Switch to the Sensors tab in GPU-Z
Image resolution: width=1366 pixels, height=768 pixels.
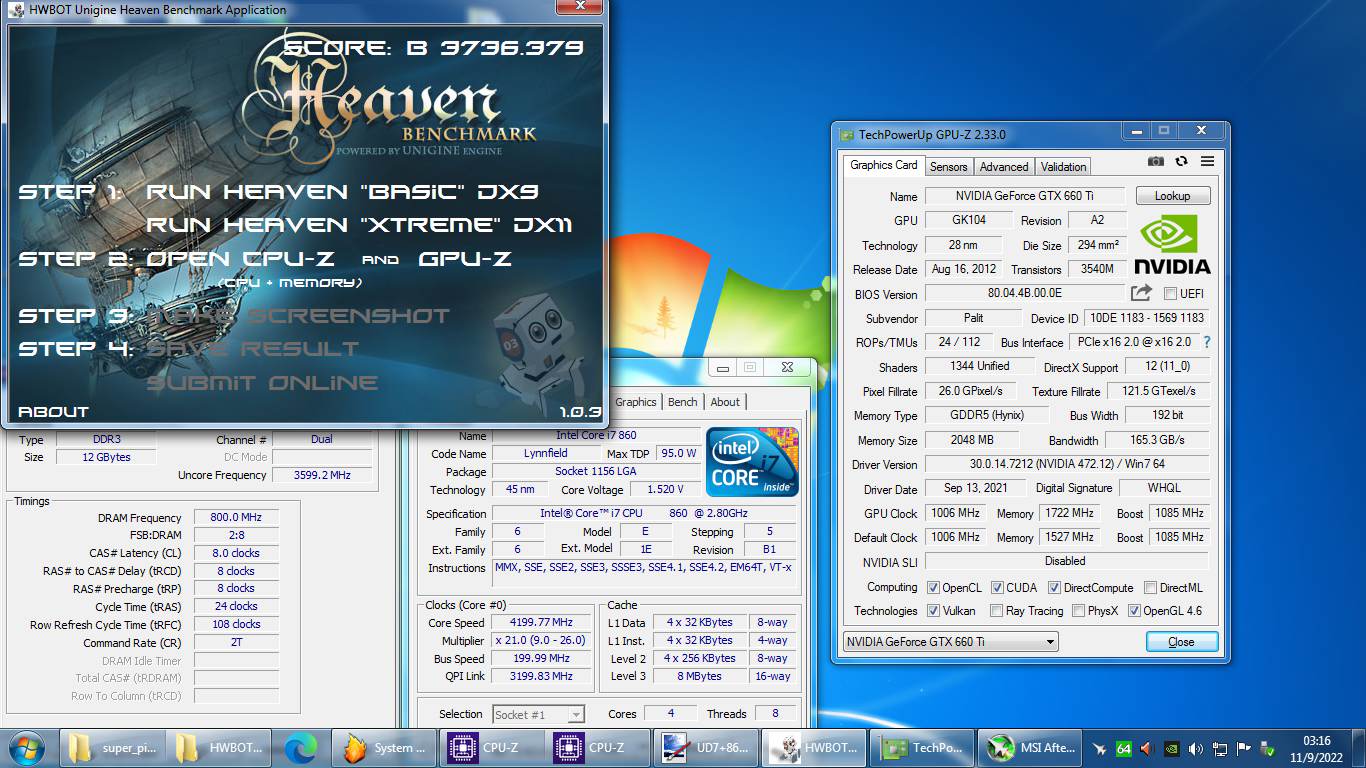[948, 167]
